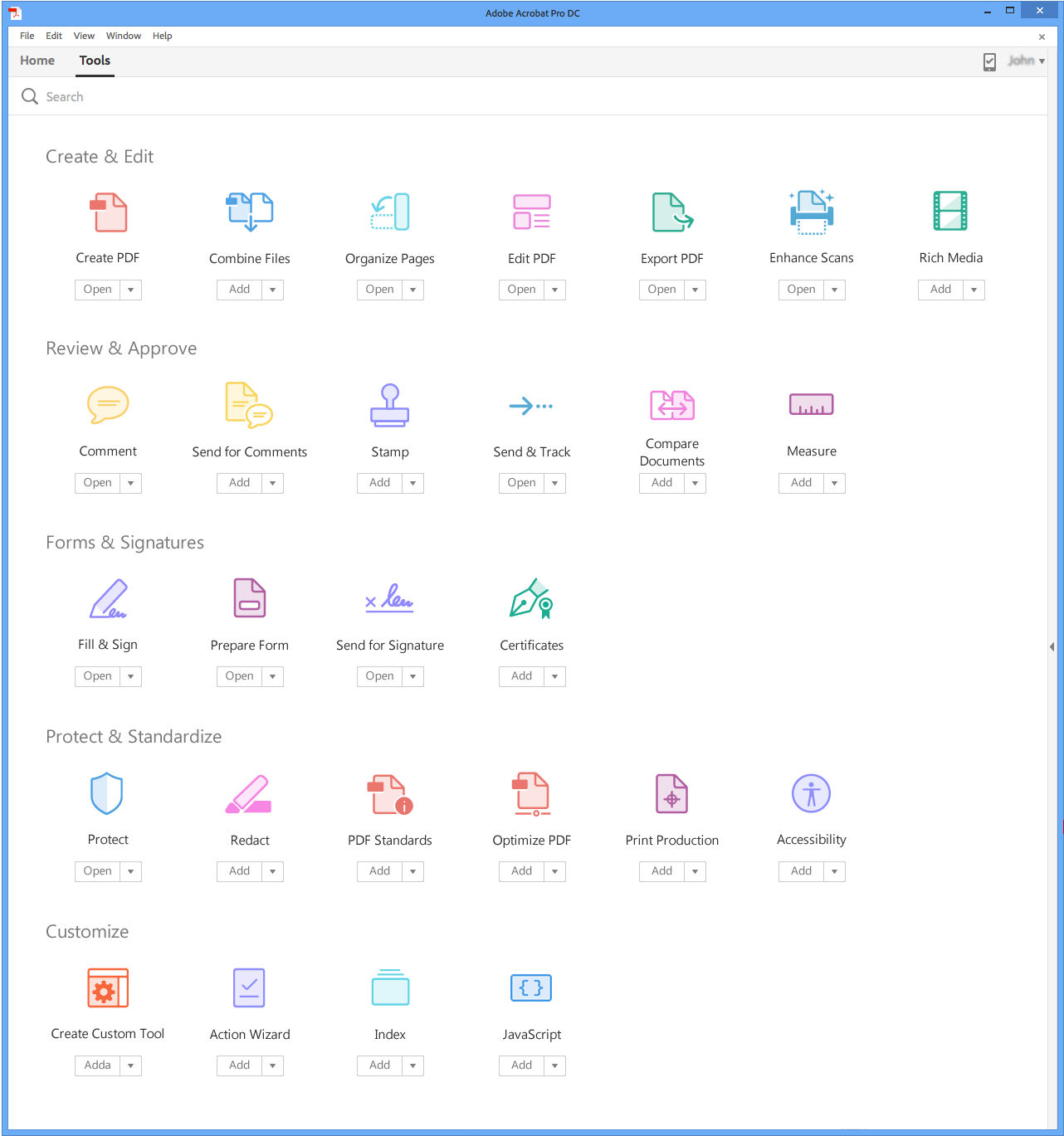This screenshot has height=1136, width=1064.
Task: Click the Create PDF tool icon
Action: coord(108,212)
